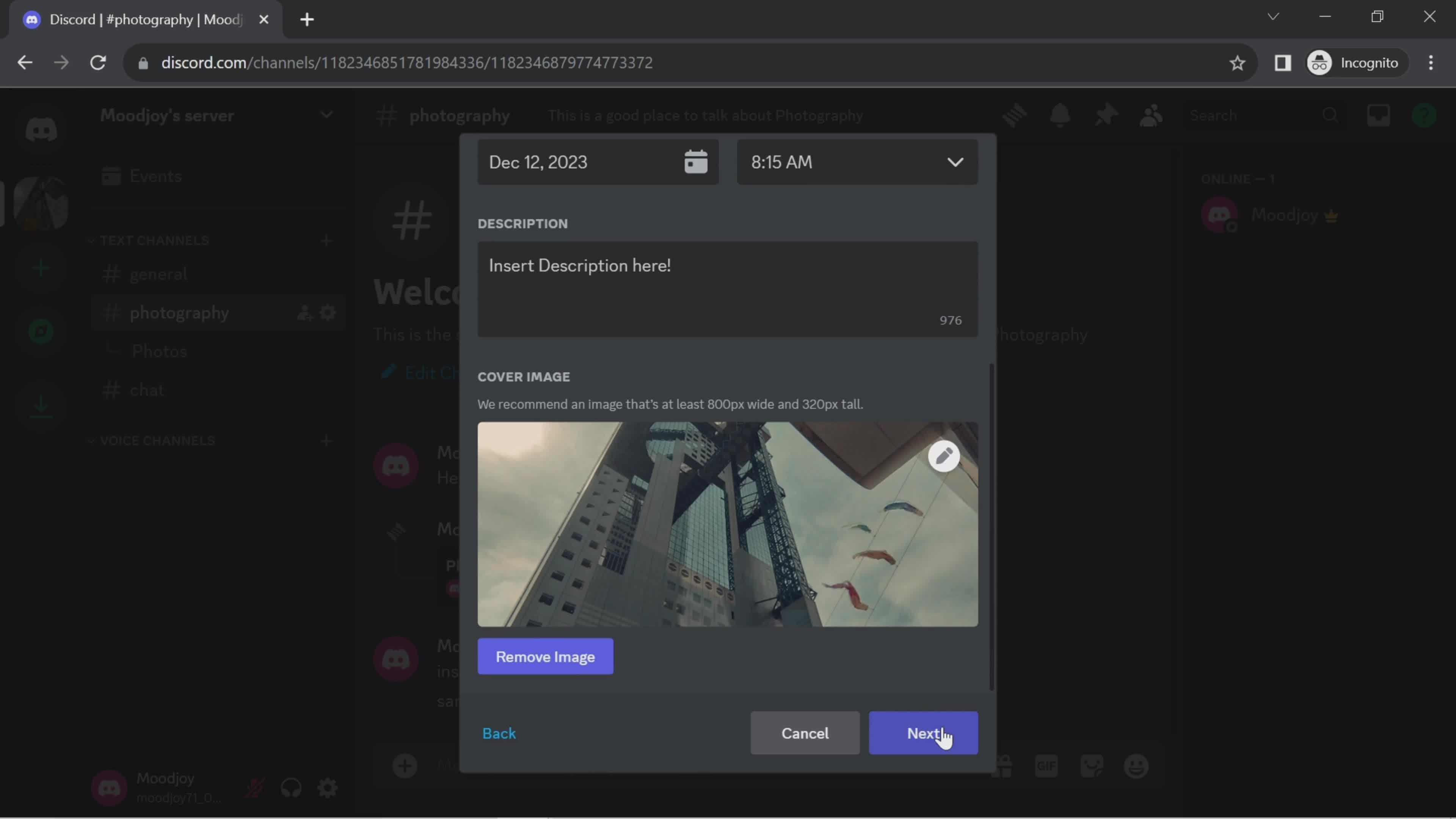Open the Inbox icon
This screenshot has height=819, width=1456.
(1379, 115)
